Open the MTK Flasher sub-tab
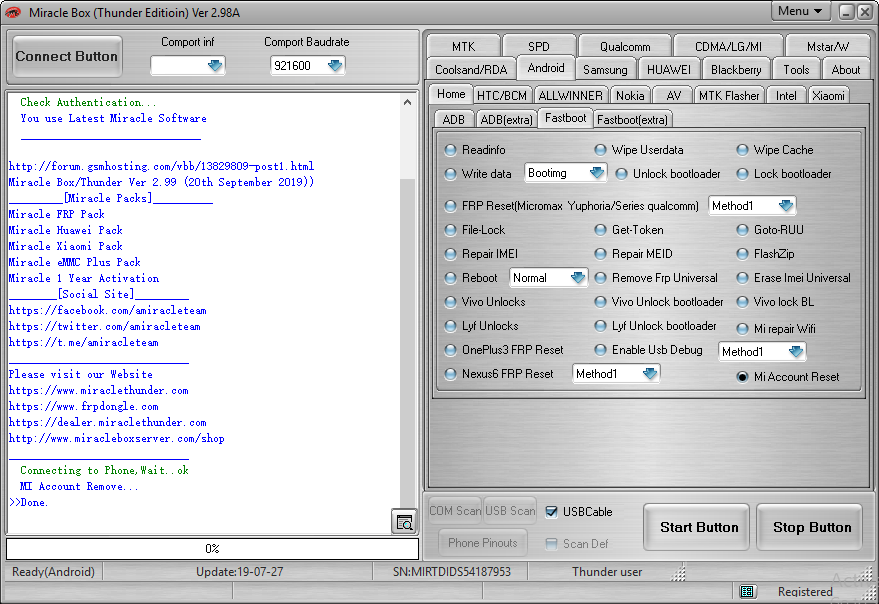The height and width of the screenshot is (604, 879). click(729, 95)
